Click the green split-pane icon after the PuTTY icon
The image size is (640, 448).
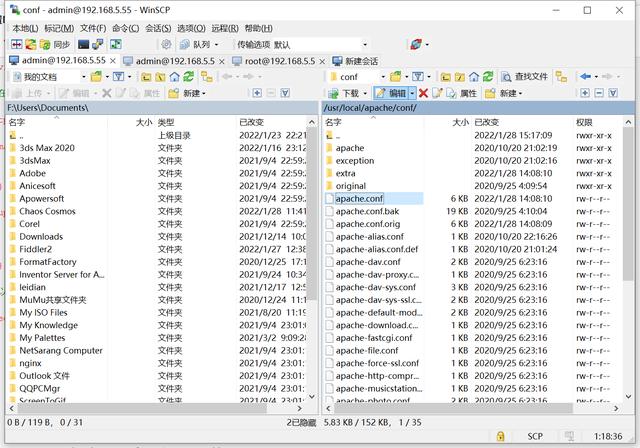click(116, 44)
